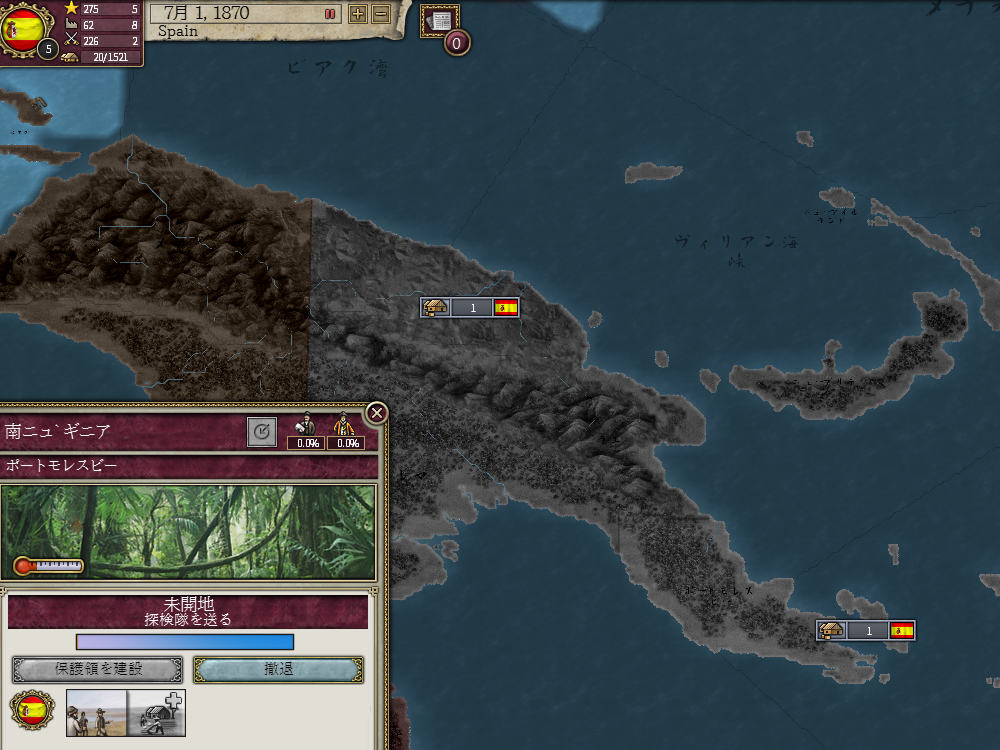The height and width of the screenshot is (750, 1000).
Task: Select the Port Moresby Spanish colony marker
Action: coord(866,630)
